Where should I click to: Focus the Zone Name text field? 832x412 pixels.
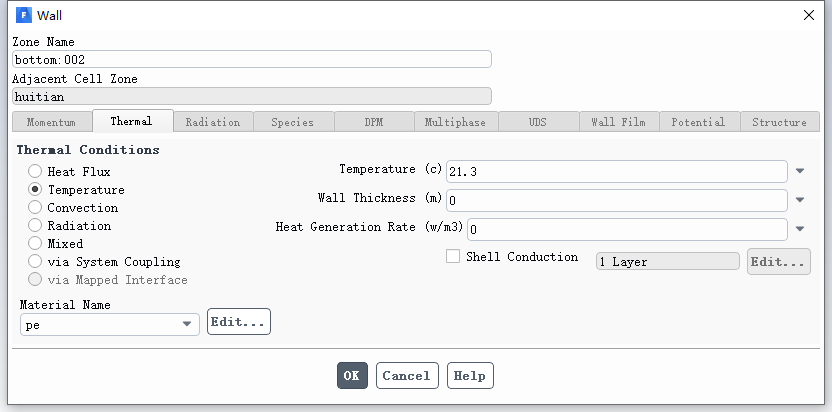251,59
